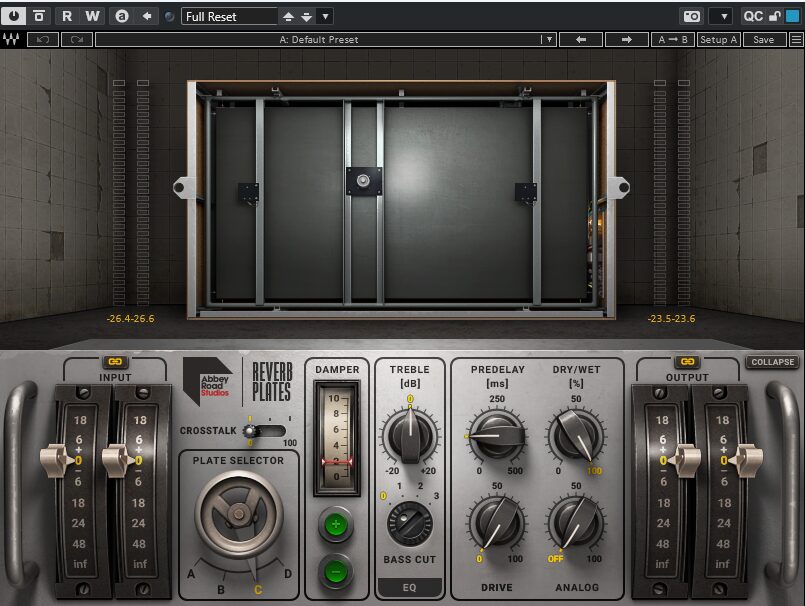Enable Read automation R button
The height and width of the screenshot is (606, 805).
67,16
